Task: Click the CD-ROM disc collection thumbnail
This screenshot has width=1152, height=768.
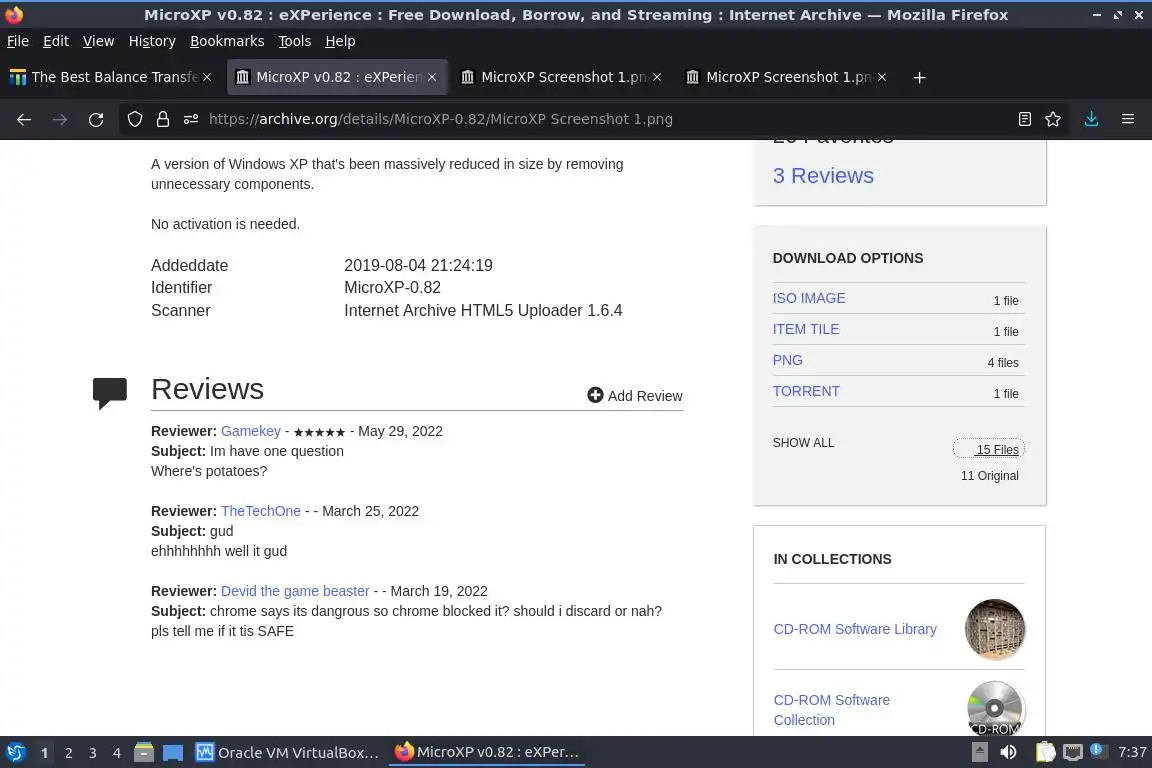Action: (x=995, y=708)
